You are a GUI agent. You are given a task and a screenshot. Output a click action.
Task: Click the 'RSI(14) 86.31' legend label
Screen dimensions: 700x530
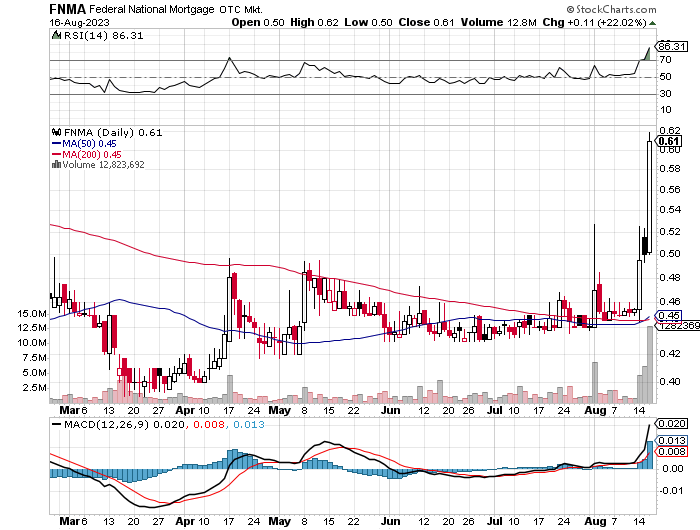point(103,35)
